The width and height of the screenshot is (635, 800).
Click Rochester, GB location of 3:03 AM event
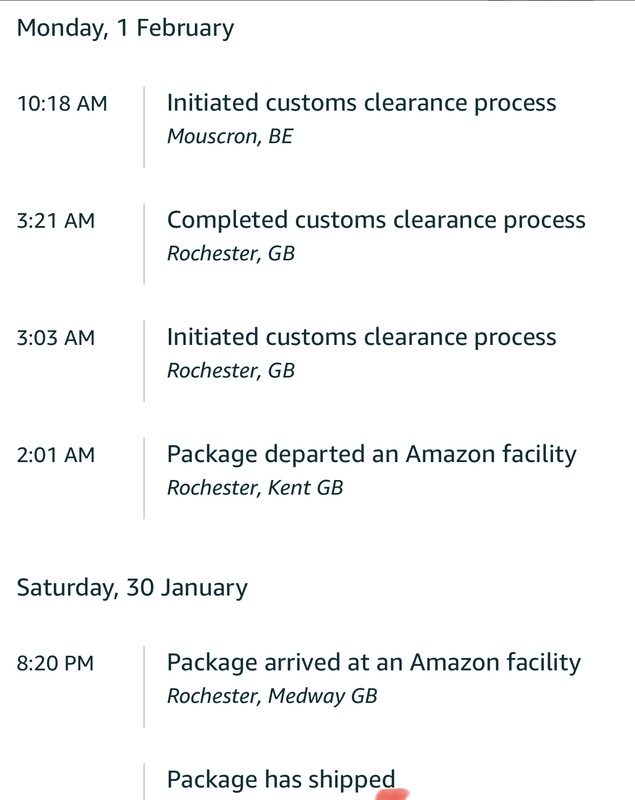(230, 371)
